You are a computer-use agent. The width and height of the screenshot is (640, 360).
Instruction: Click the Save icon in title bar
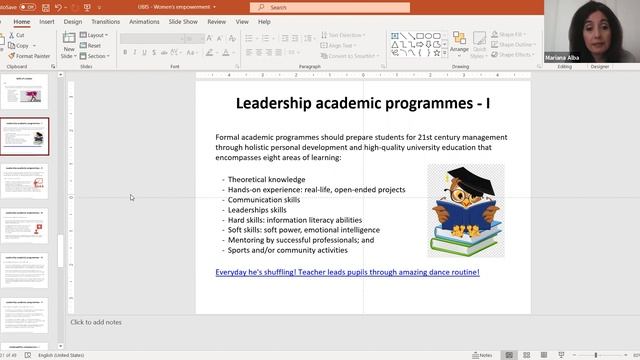[x=46, y=7]
